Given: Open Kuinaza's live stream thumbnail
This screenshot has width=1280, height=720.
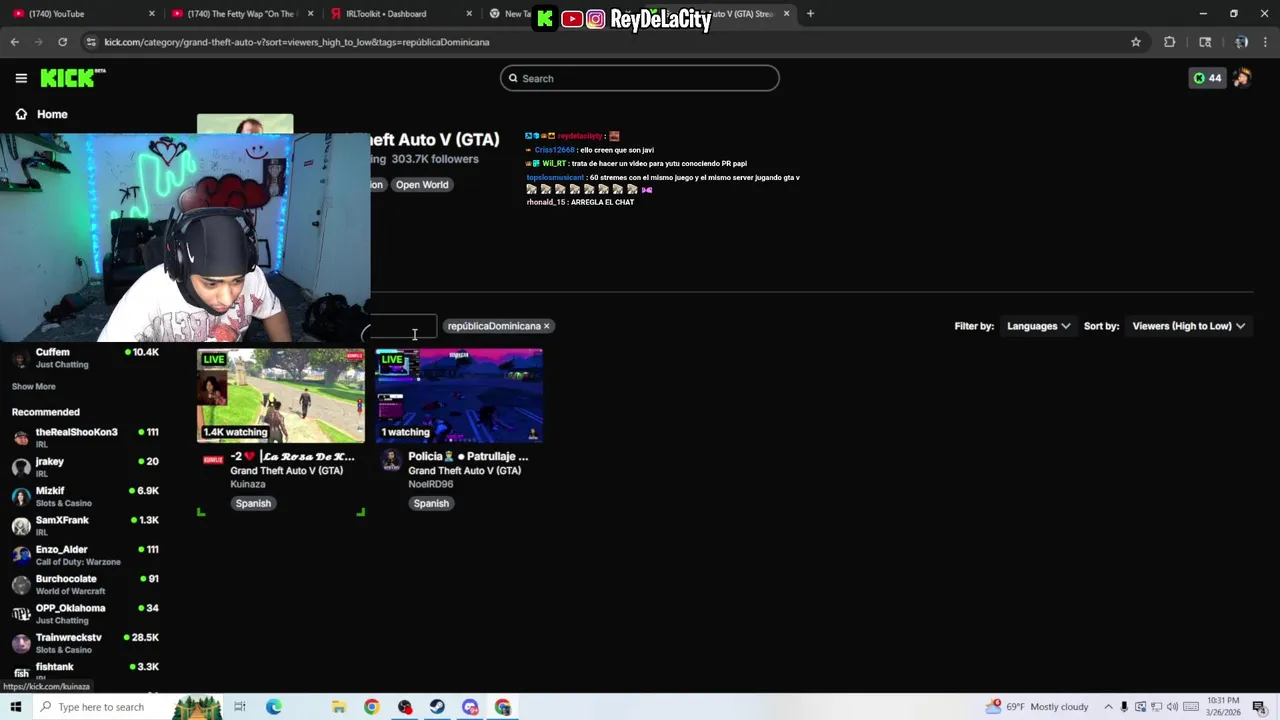Looking at the screenshot, I should (281, 396).
